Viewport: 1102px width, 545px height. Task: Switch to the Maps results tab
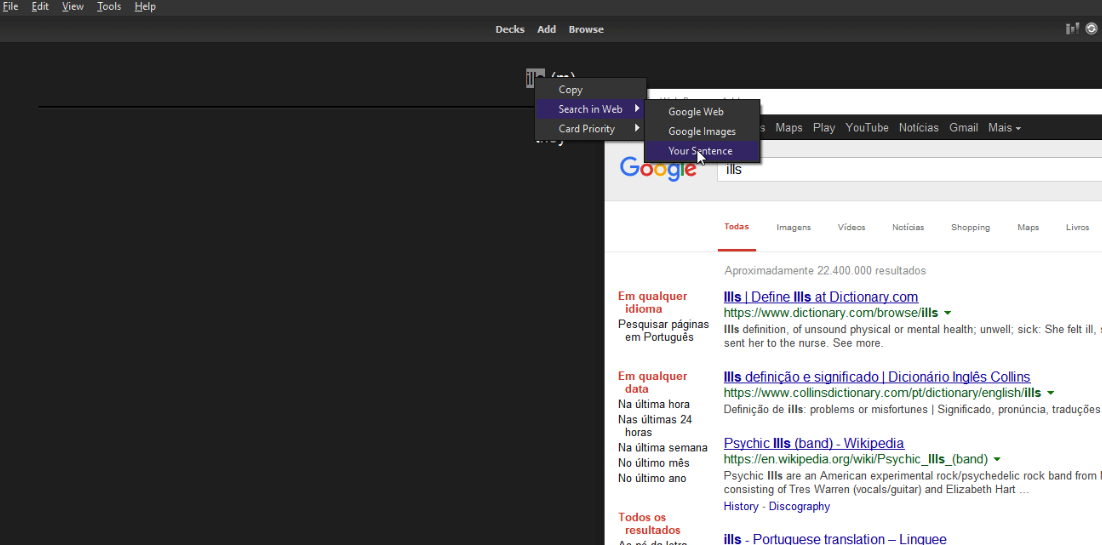tap(1028, 227)
